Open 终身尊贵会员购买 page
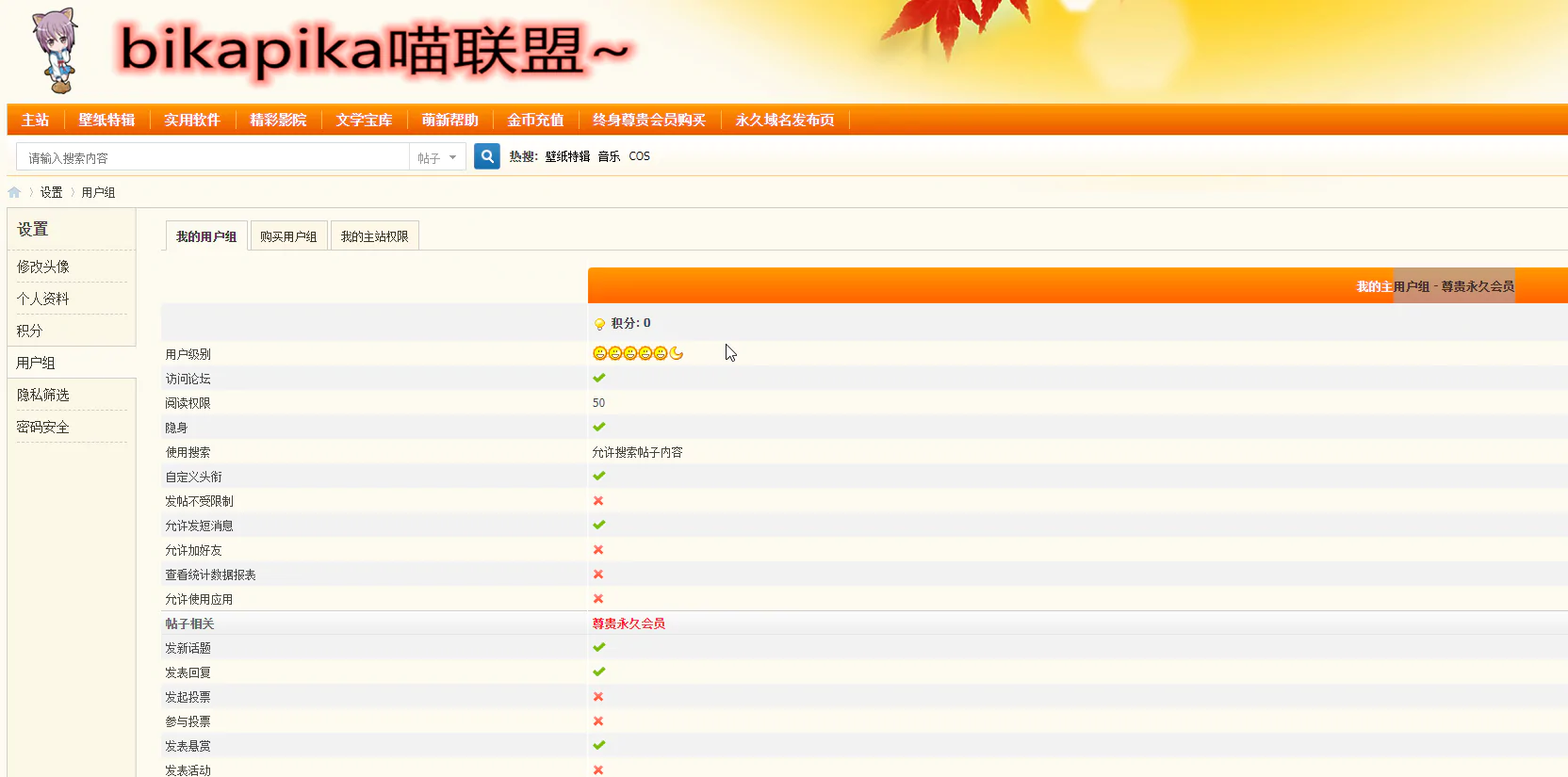The image size is (1568, 777). tap(649, 120)
